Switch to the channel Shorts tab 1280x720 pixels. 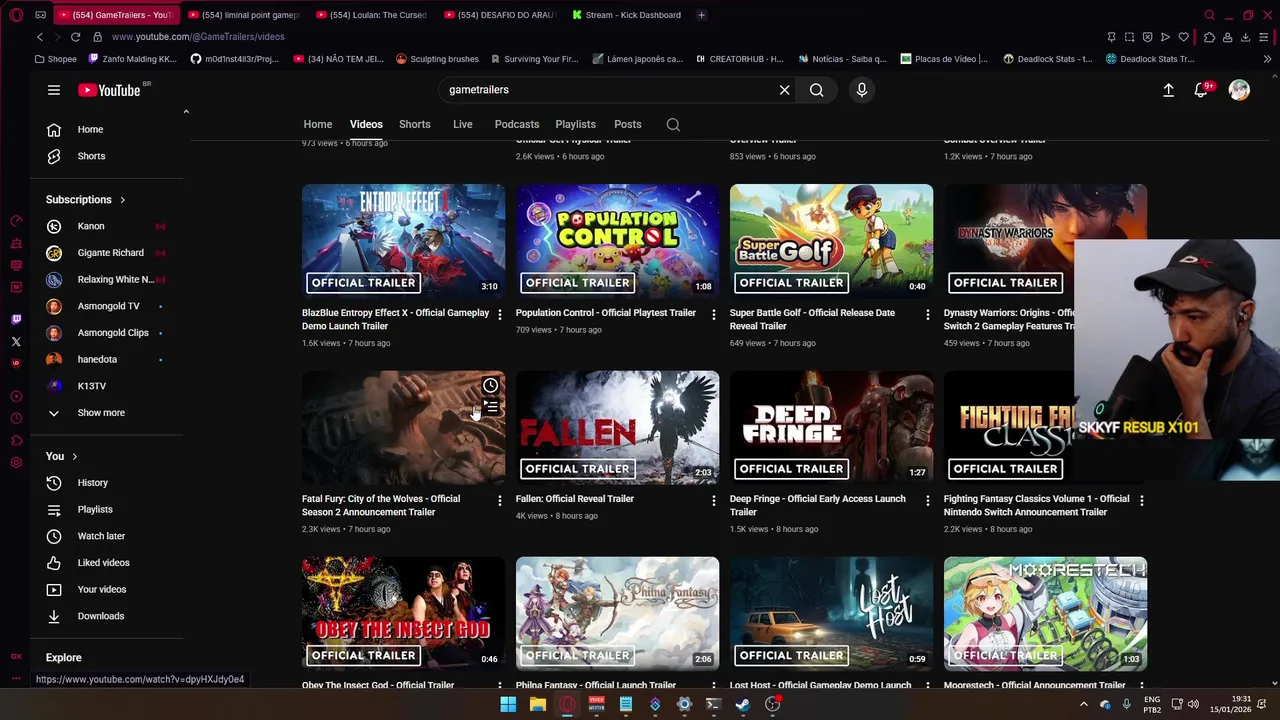(415, 124)
